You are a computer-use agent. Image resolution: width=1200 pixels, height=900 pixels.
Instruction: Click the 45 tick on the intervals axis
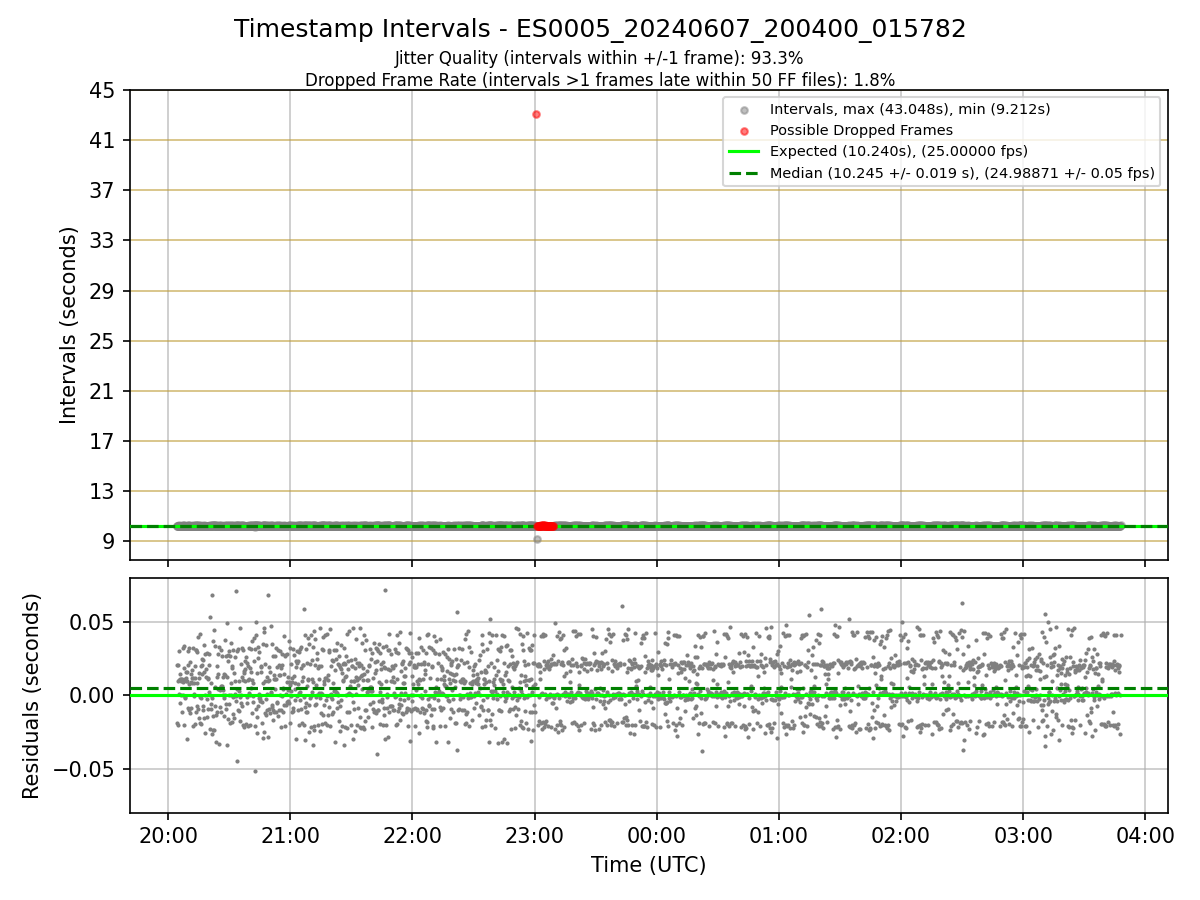click(x=103, y=90)
